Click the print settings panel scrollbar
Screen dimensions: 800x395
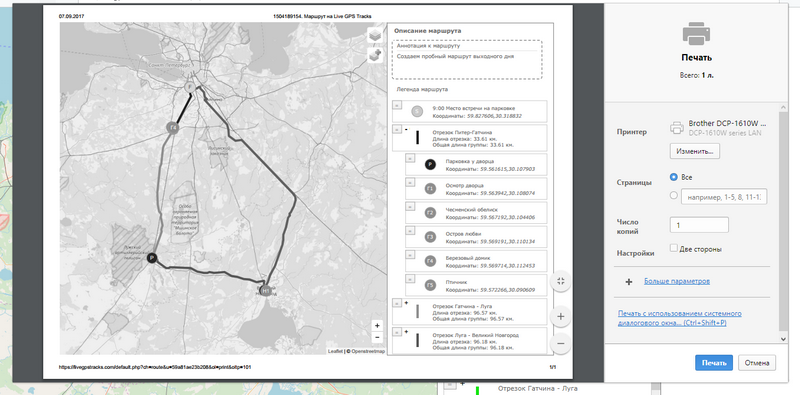click(x=784, y=223)
